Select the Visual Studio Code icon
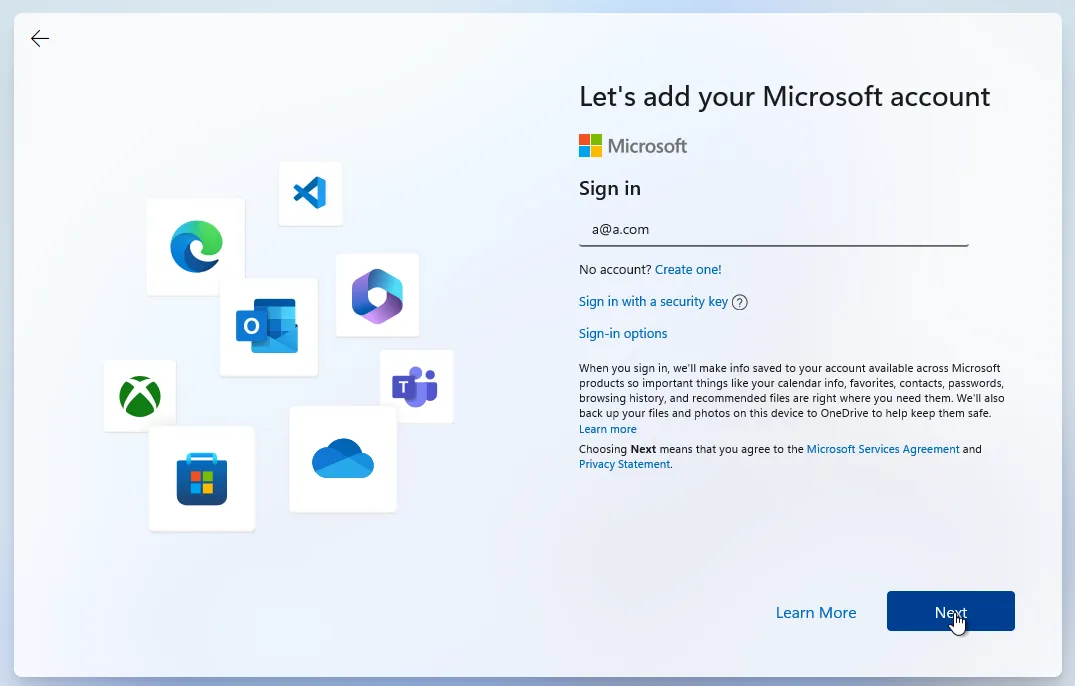The image size is (1075, 686). coord(310,194)
